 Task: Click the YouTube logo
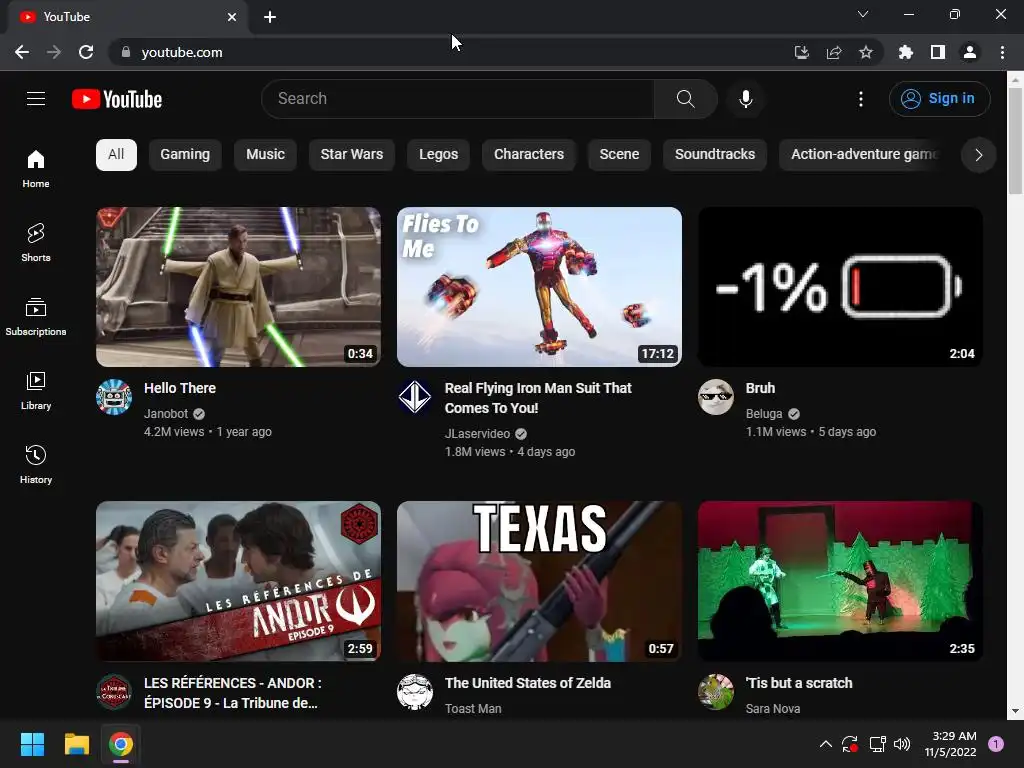tap(117, 99)
